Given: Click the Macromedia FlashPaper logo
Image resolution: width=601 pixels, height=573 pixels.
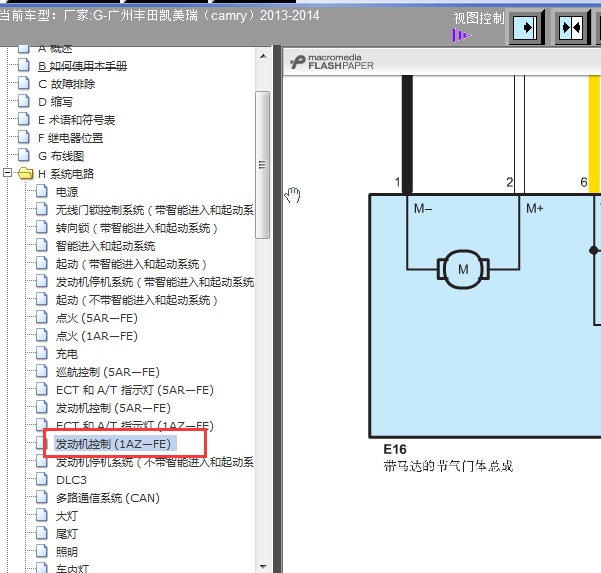Looking at the screenshot, I should (332, 62).
